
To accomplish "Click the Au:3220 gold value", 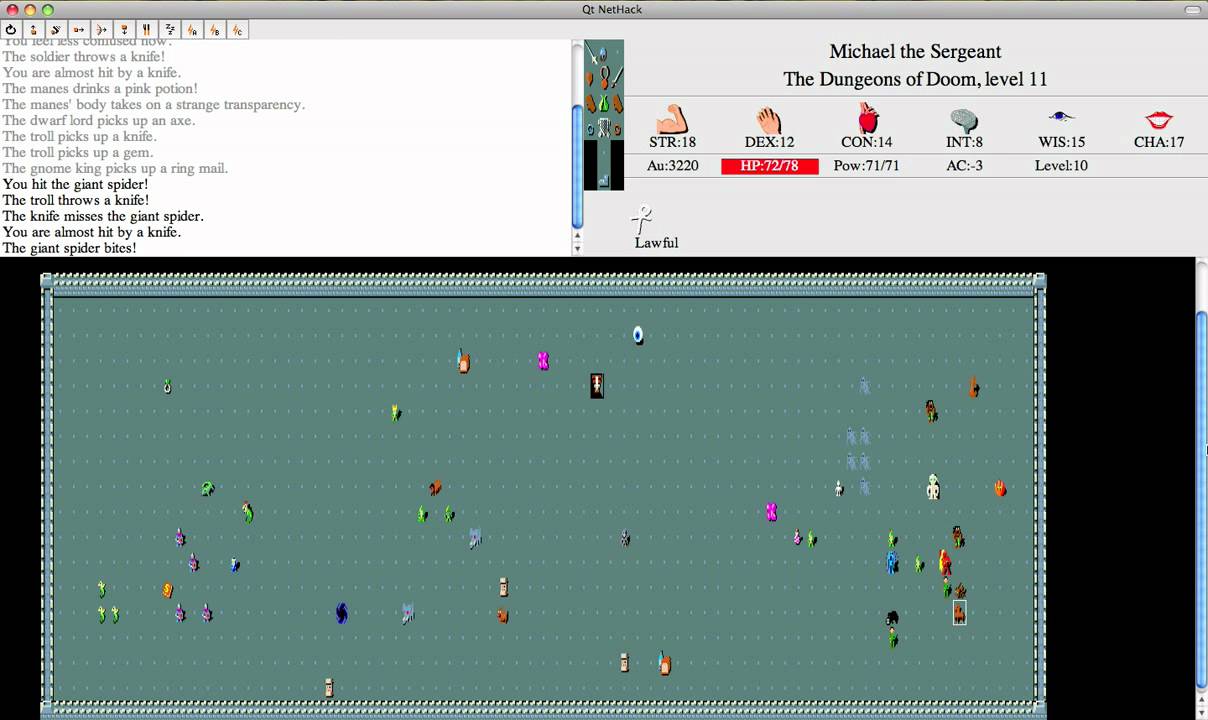I will (x=672, y=166).
